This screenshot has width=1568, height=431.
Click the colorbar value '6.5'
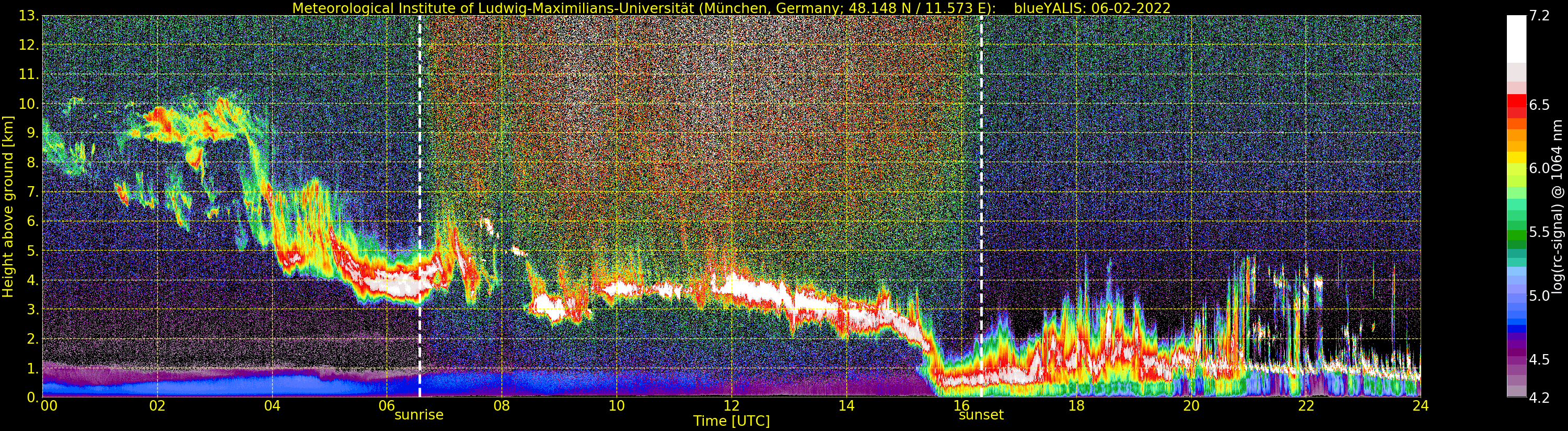1539,105
